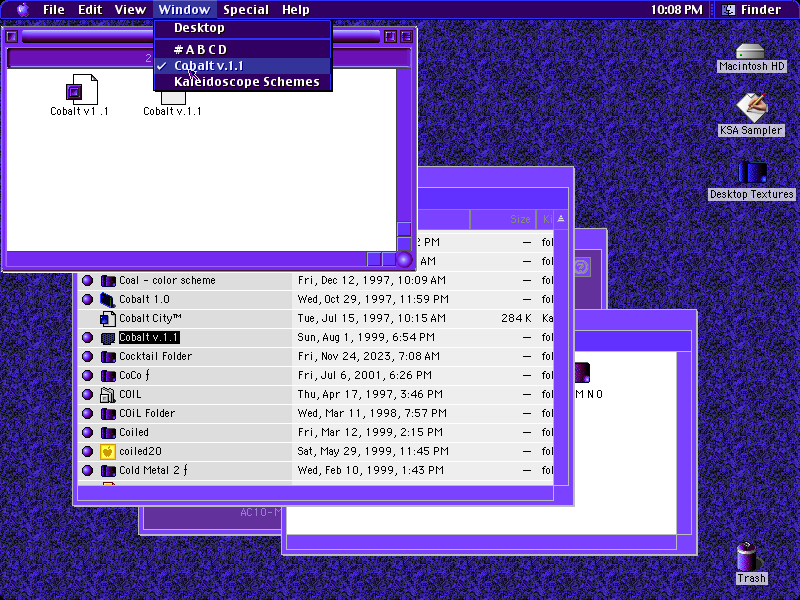800x600 pixels.
Task: Select the KSA Sampler desktop icon
Action: click(751, 107)
